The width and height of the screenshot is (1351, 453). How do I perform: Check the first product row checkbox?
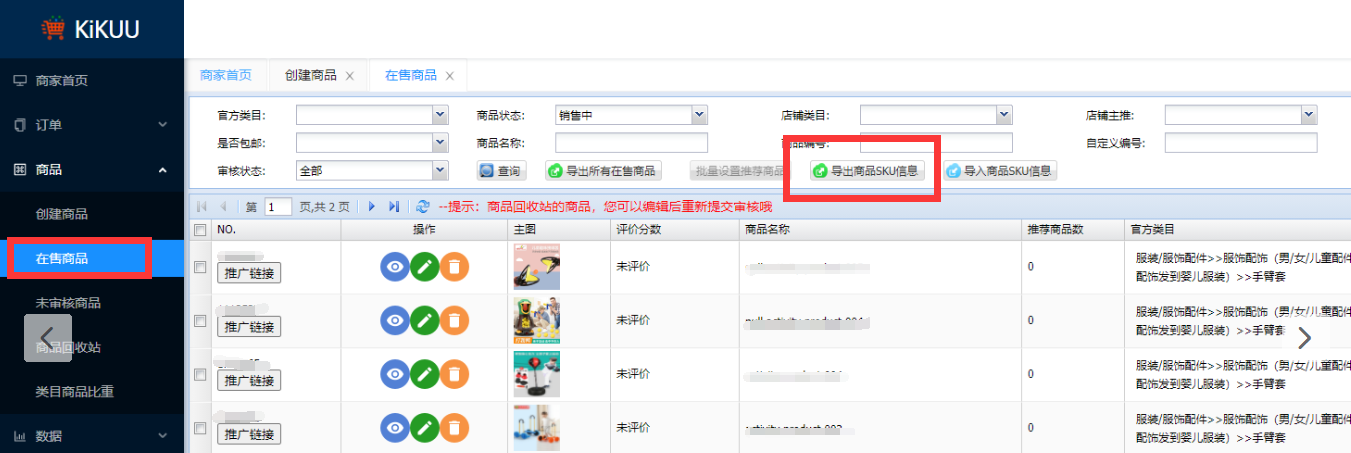point(200,267)
